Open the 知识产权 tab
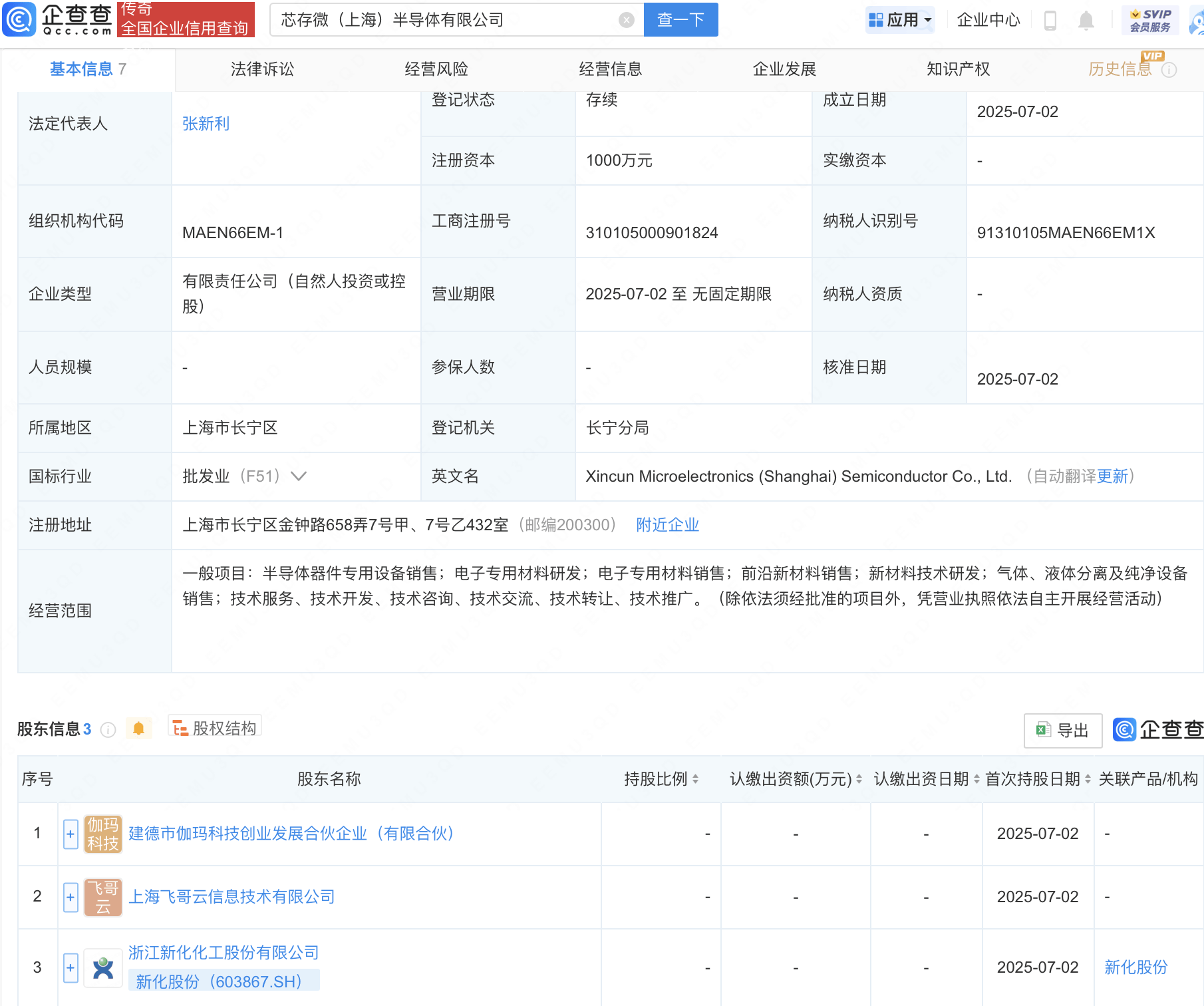This screenshot has height=1006, width=1204. tap(958, 69)
